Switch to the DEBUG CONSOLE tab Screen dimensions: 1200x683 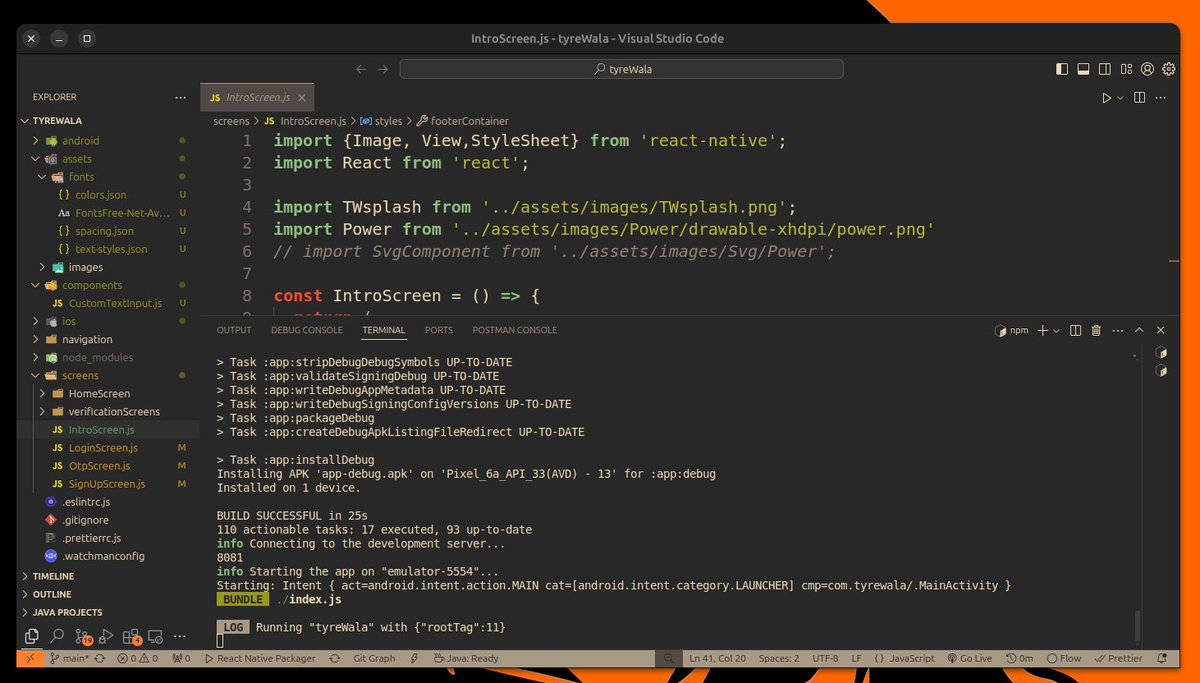[307, 330]
